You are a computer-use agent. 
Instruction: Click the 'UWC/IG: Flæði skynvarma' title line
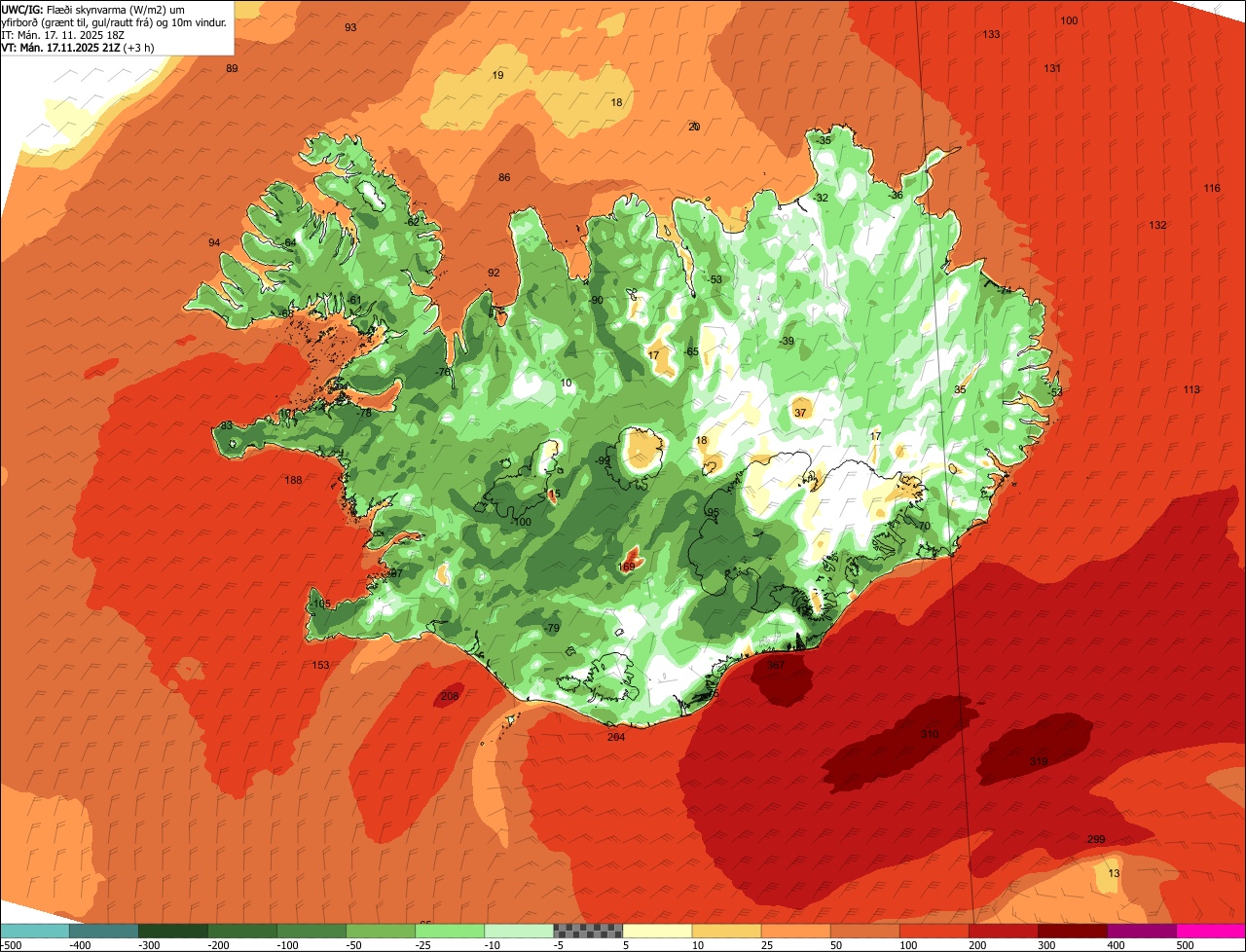coord(92,9)
